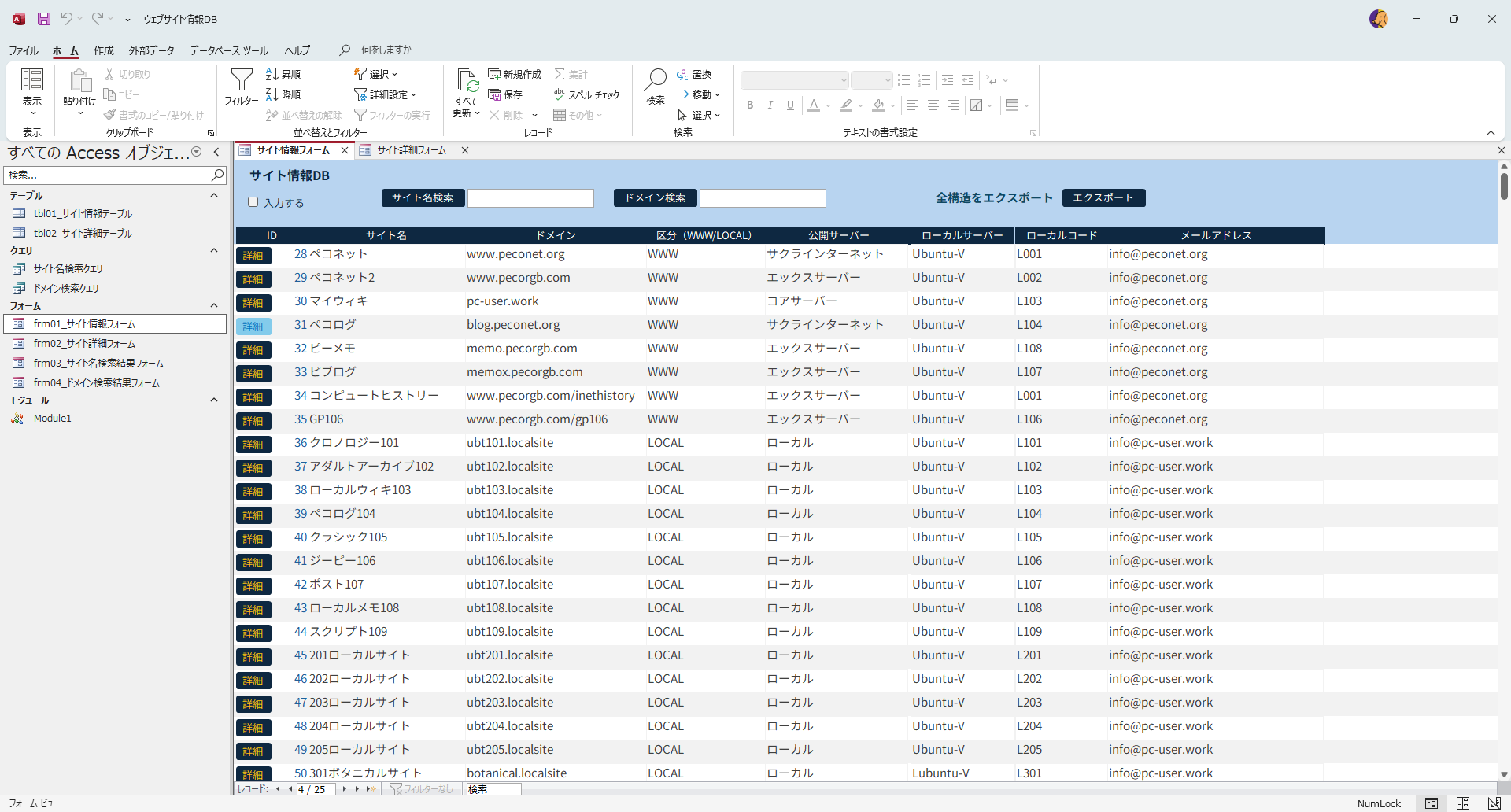This screenshot has width=1511, height=812.
Task: Click the ドメイン検索 text field
Action: coord(763,198)
